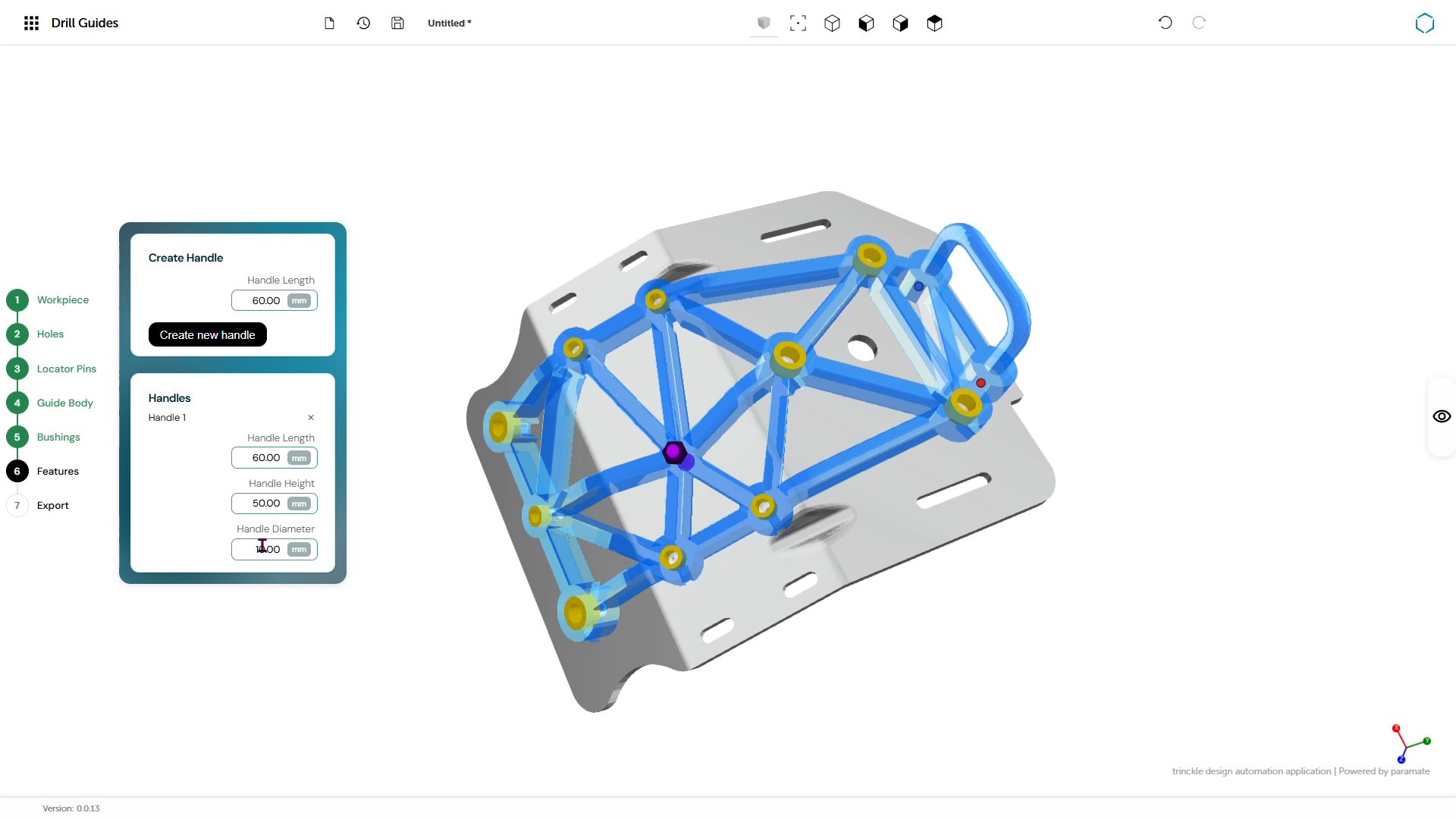Click the Drill Guides app title
Image resolution: width=1456 pixels, height=819 pixels.
click(85, 23)
